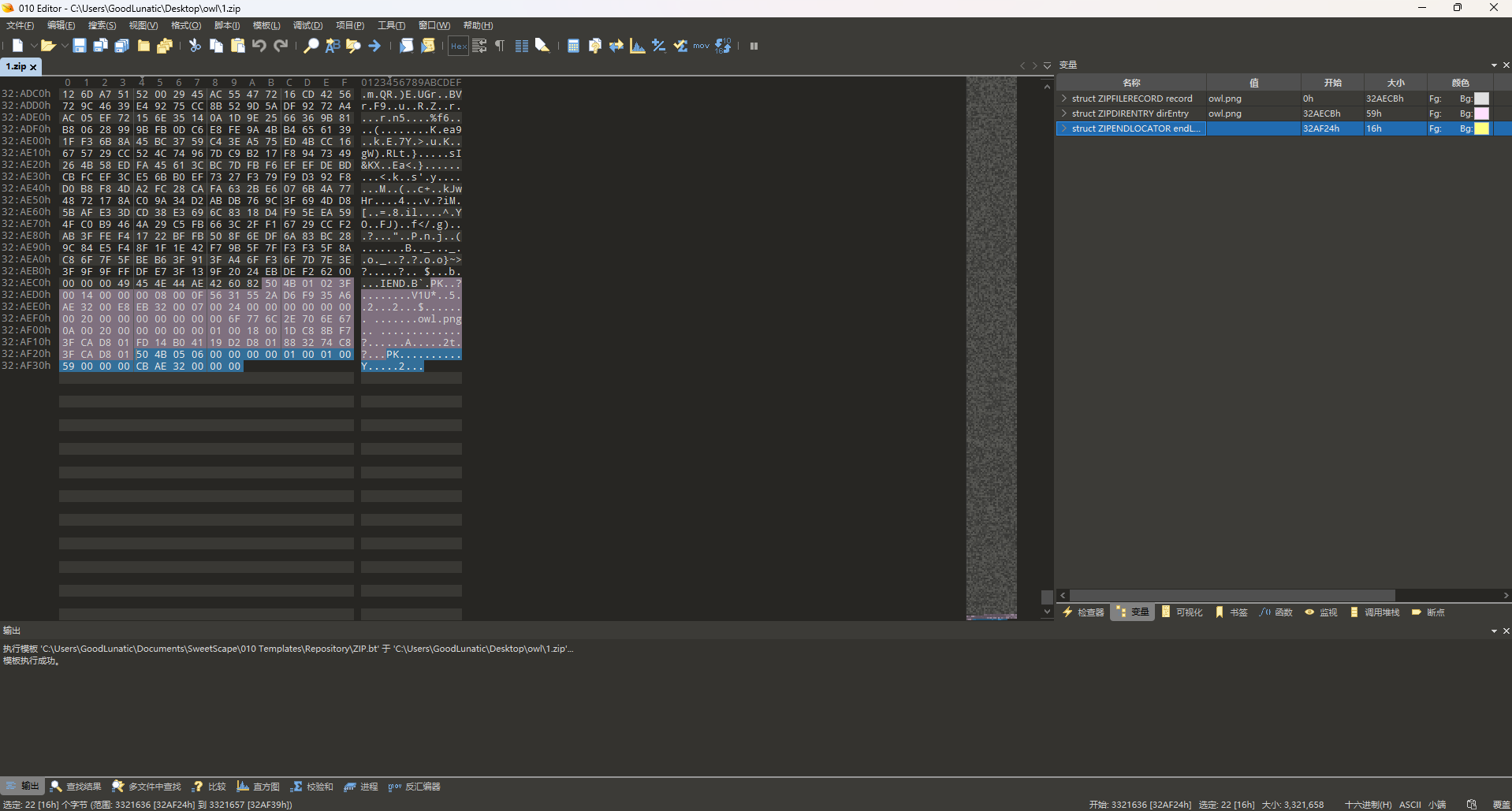Screen dimensions: 1512x811
Task: Open the 编辑(E) menu
Action: (61, 25)
